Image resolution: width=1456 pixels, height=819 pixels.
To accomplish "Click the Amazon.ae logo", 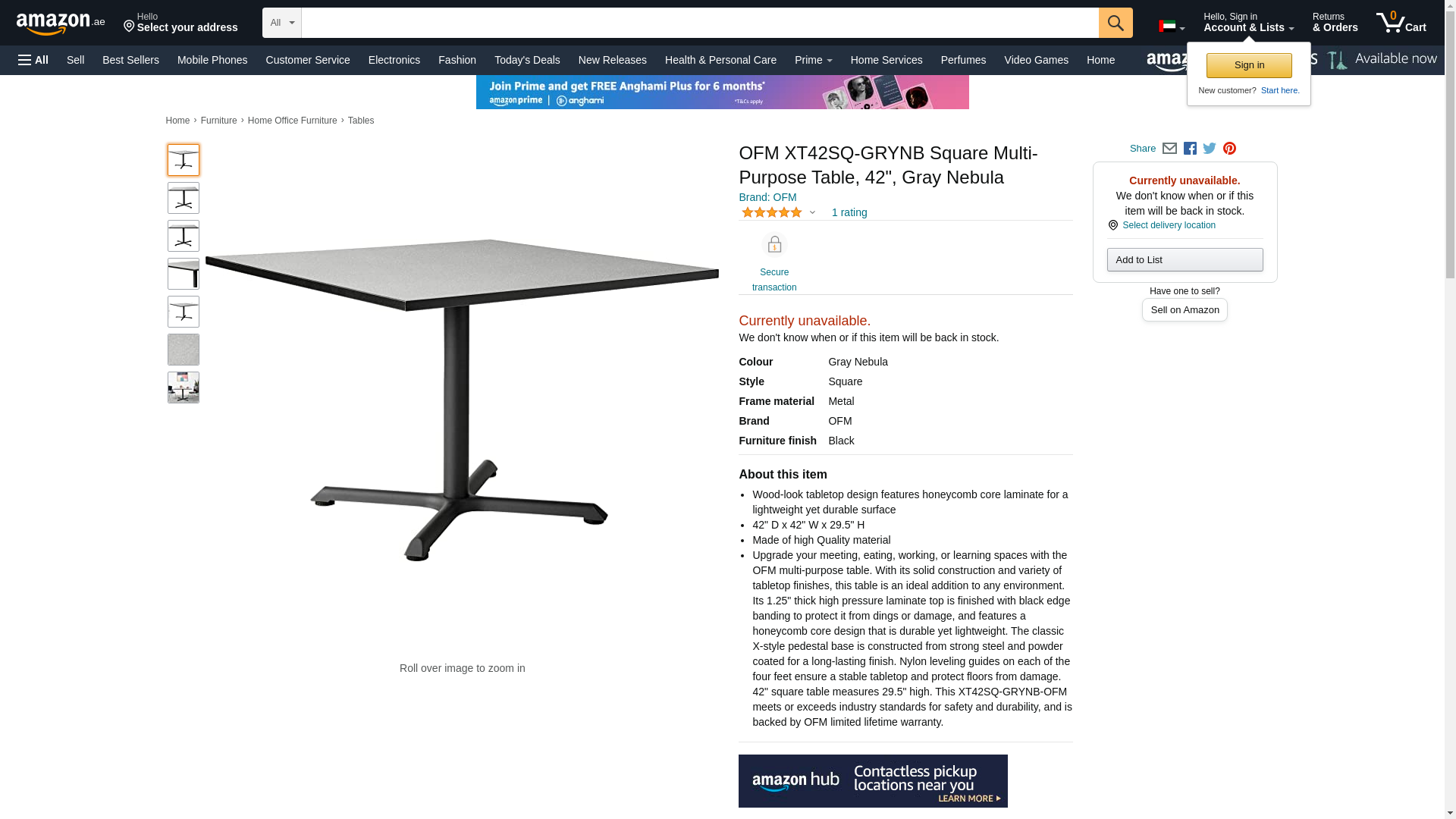I will click(x=61, y=23).
